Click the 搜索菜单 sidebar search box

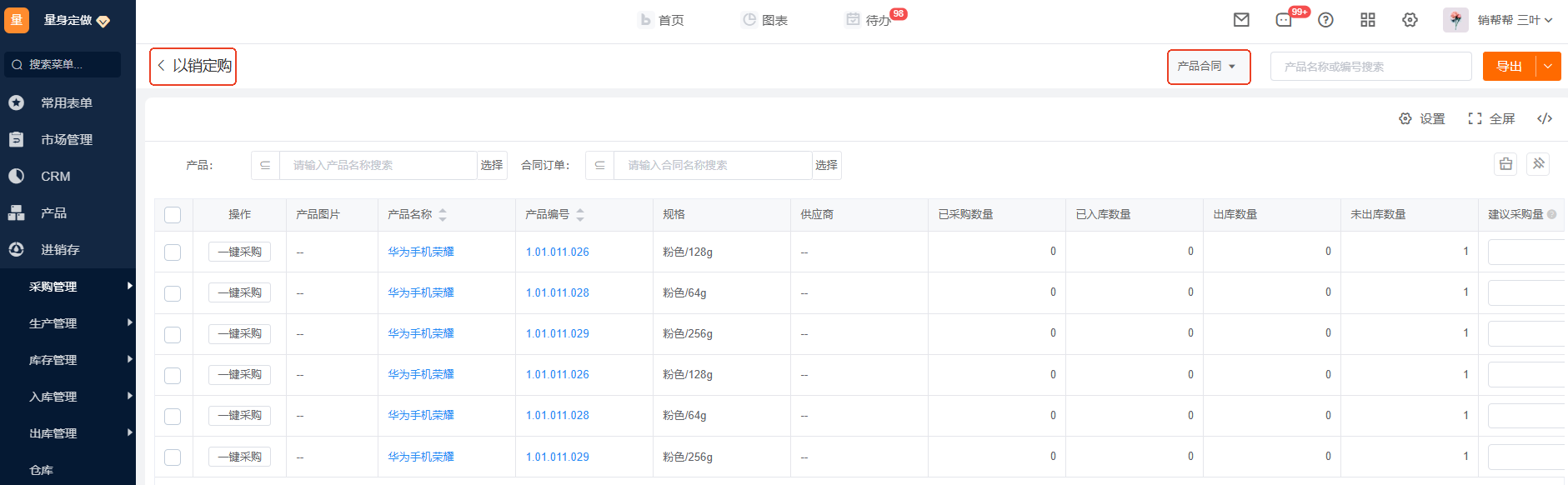[x=63, y=64]
